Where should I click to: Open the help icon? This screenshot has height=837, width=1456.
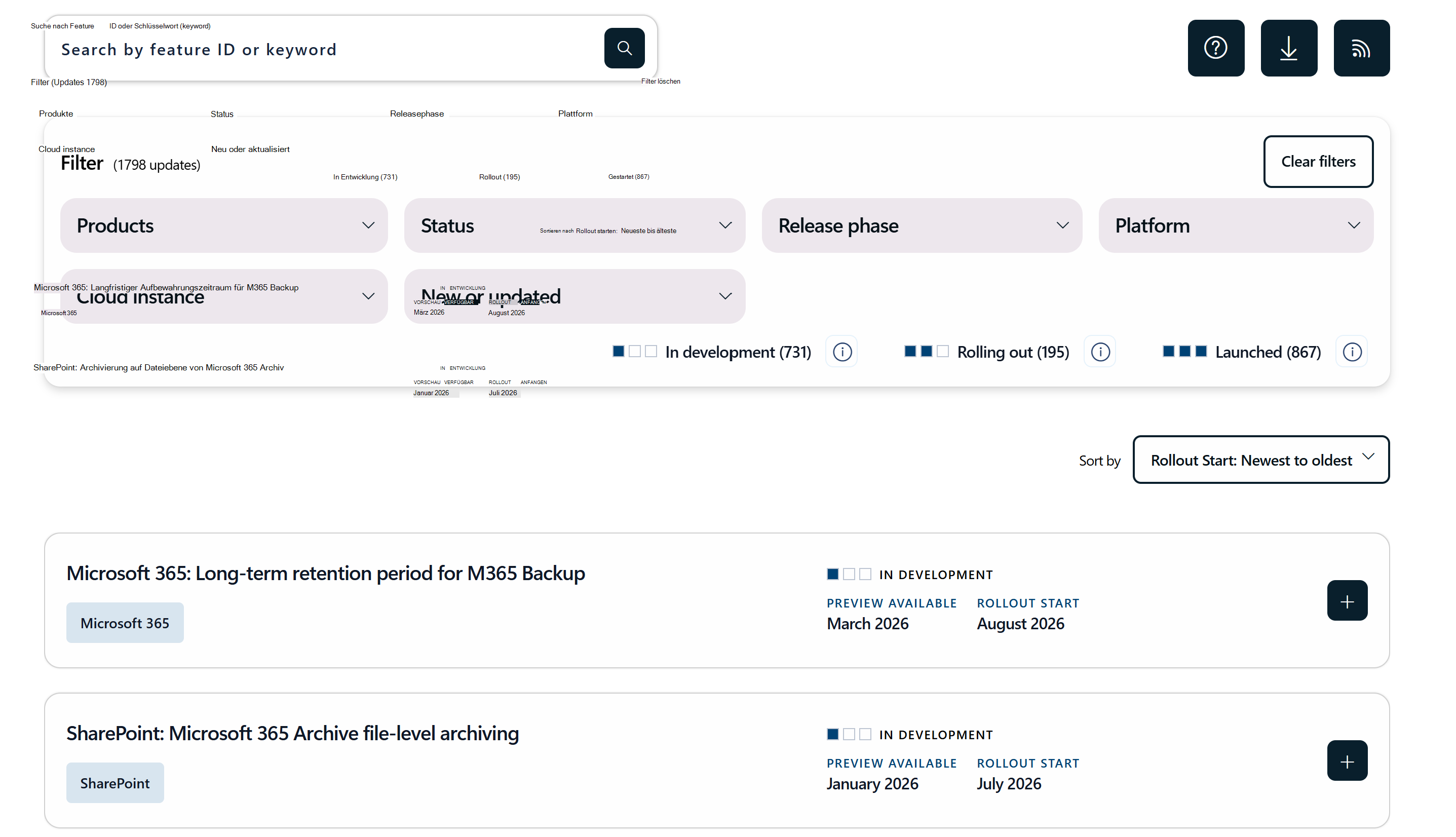pos(1216,48)
